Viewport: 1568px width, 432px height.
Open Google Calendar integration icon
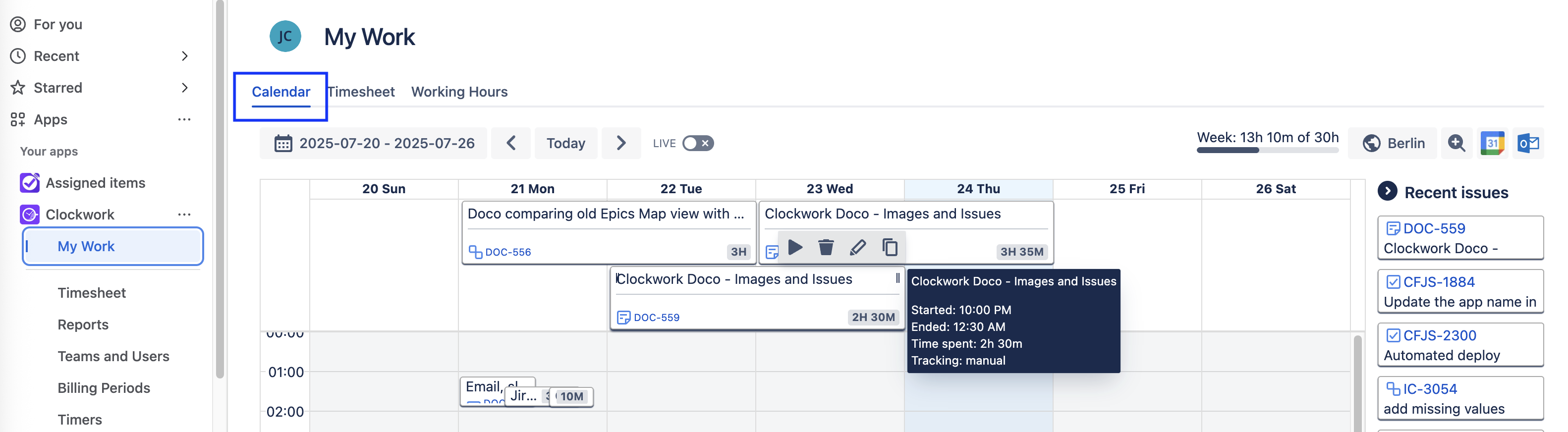[x=1492, y=144]
